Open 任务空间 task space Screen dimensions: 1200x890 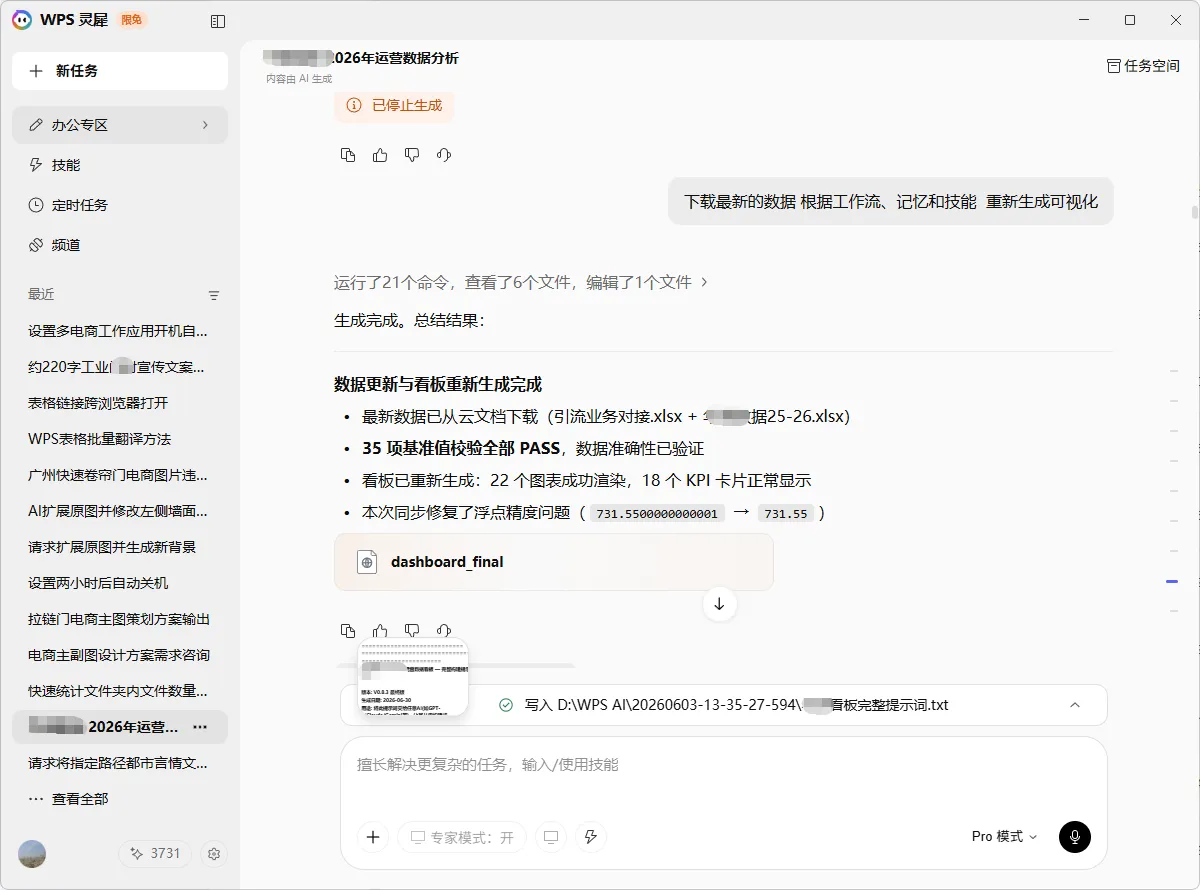pos(1143,66)
